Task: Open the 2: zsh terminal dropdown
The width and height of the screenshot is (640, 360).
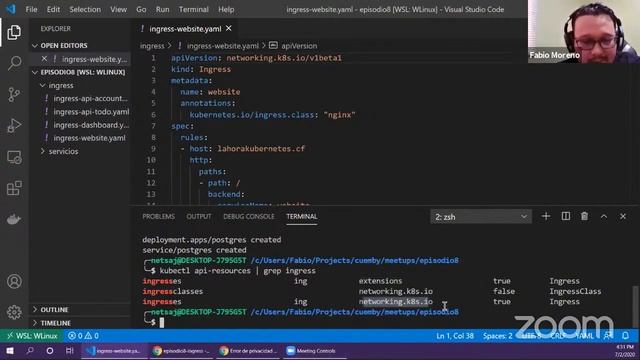Action: (481, 217)
